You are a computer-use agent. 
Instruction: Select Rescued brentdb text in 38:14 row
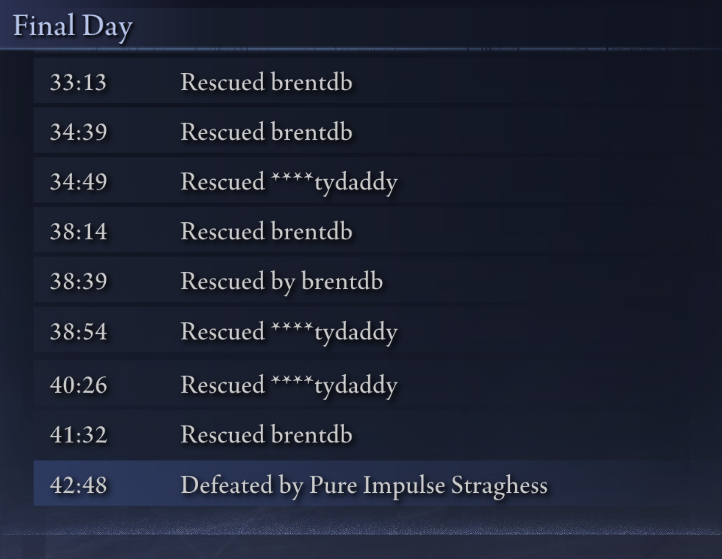(x=266, y=232)
